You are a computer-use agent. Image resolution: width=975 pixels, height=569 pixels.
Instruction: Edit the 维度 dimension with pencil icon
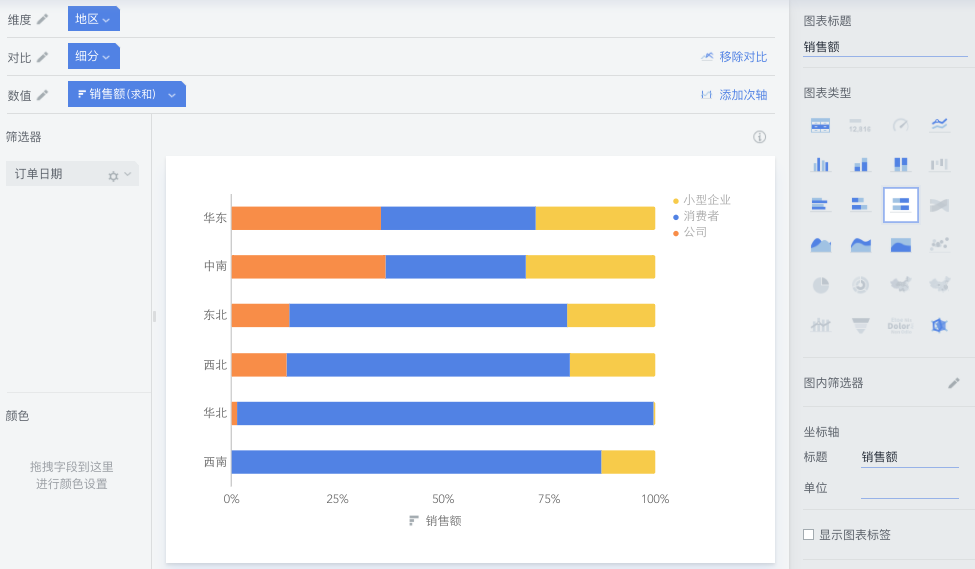click(x=42, y=19)
